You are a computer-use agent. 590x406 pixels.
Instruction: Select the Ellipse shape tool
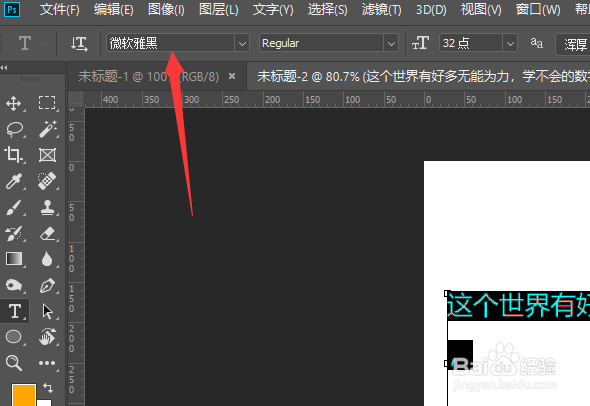[x=14, y=337]
